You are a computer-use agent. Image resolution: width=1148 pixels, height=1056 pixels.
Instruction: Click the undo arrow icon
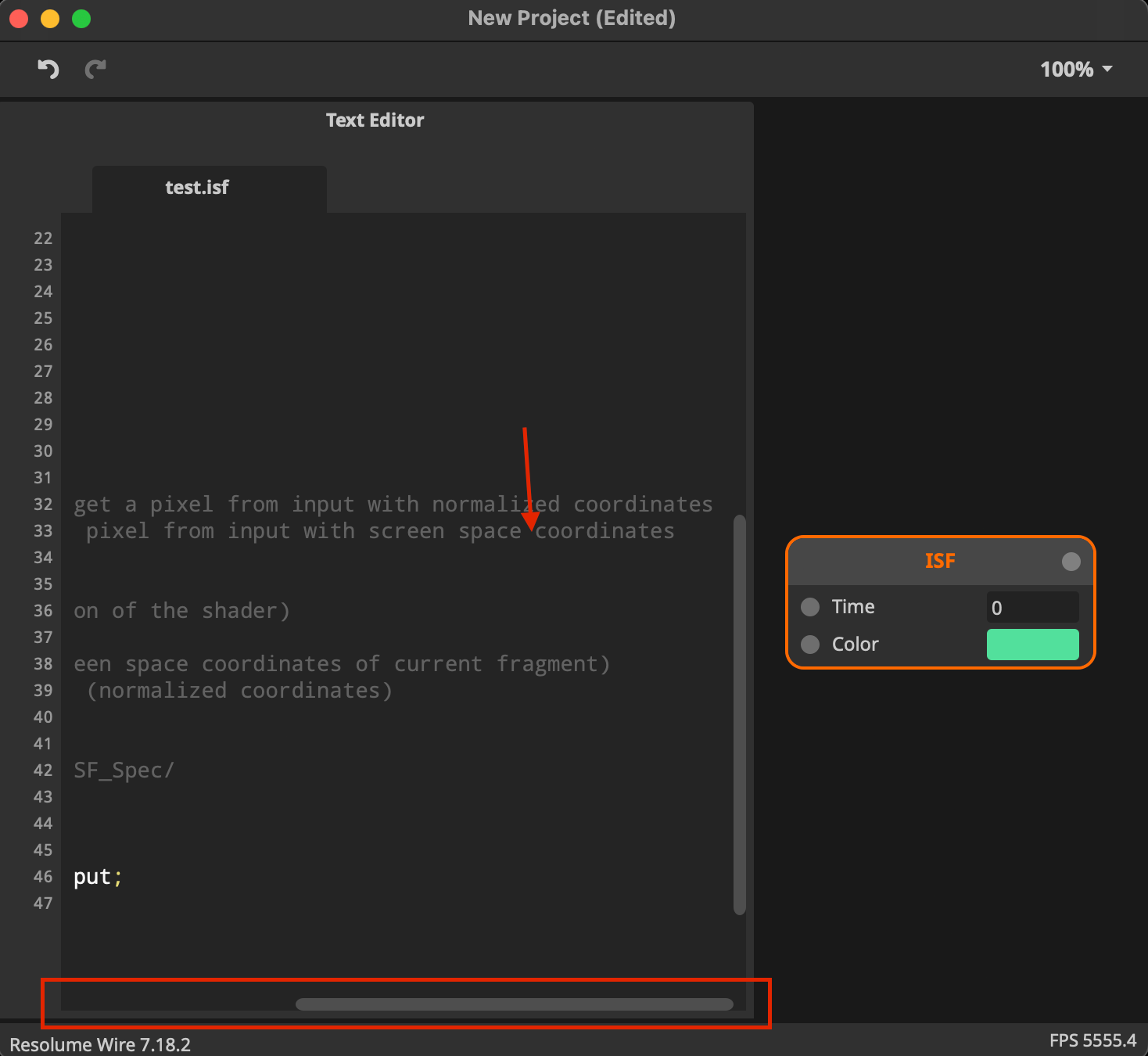click(48, 70)
